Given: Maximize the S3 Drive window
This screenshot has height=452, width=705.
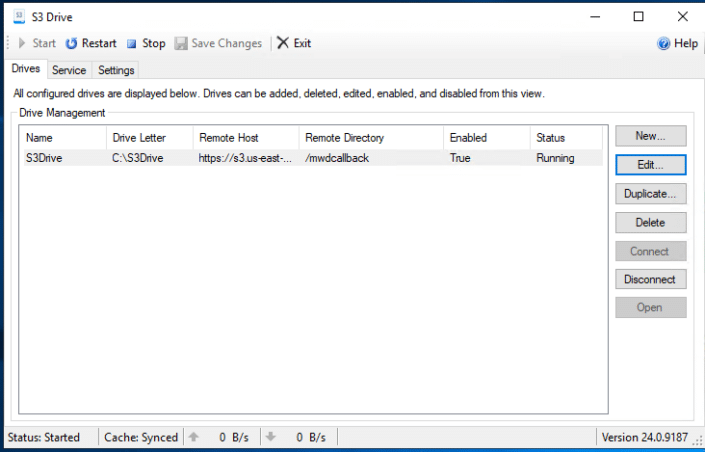Looking at the screenshot, I should [639, 16].
